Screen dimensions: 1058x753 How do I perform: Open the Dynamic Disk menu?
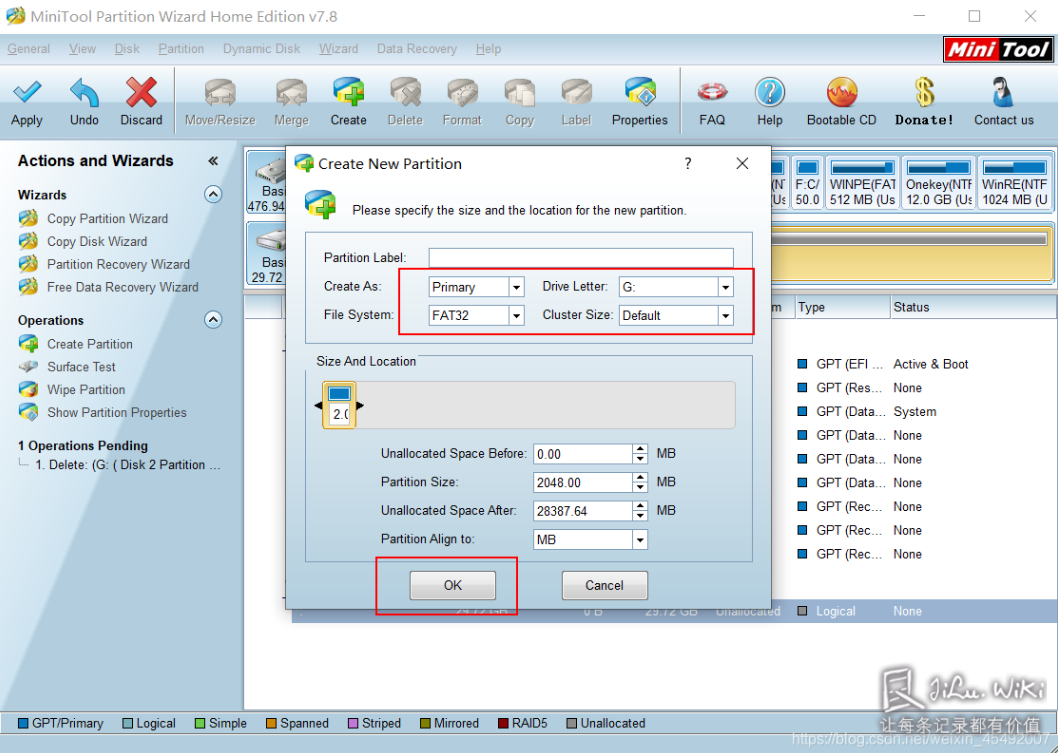[x=262, y=49]
